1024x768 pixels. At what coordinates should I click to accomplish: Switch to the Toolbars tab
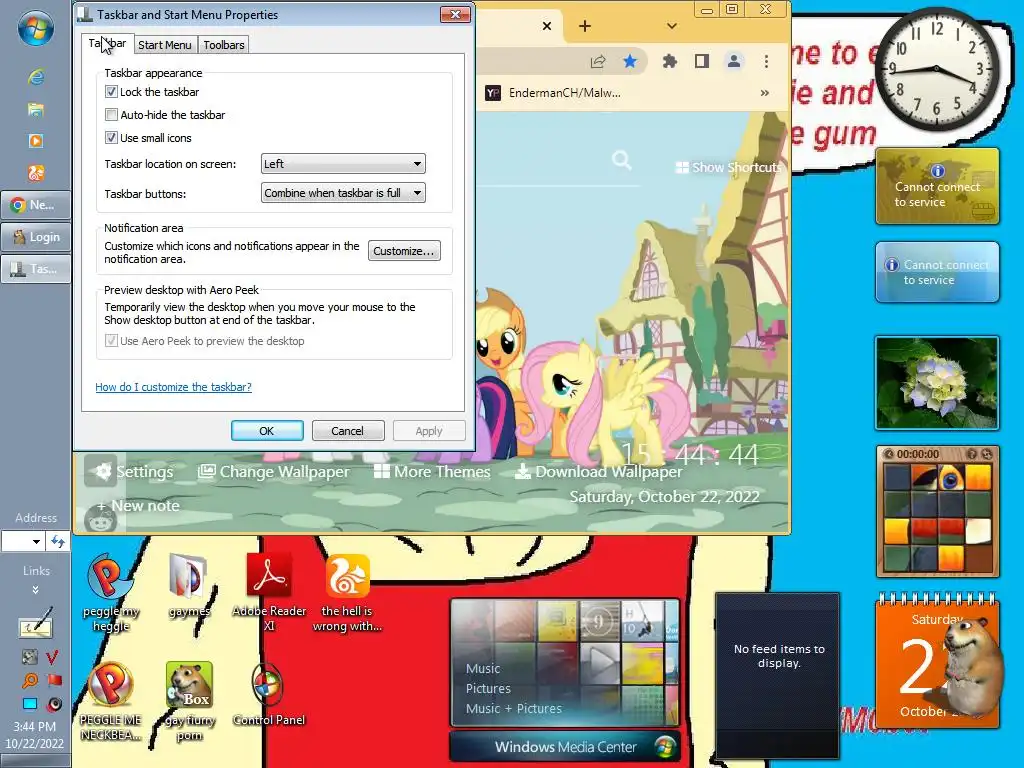point(223,45)
